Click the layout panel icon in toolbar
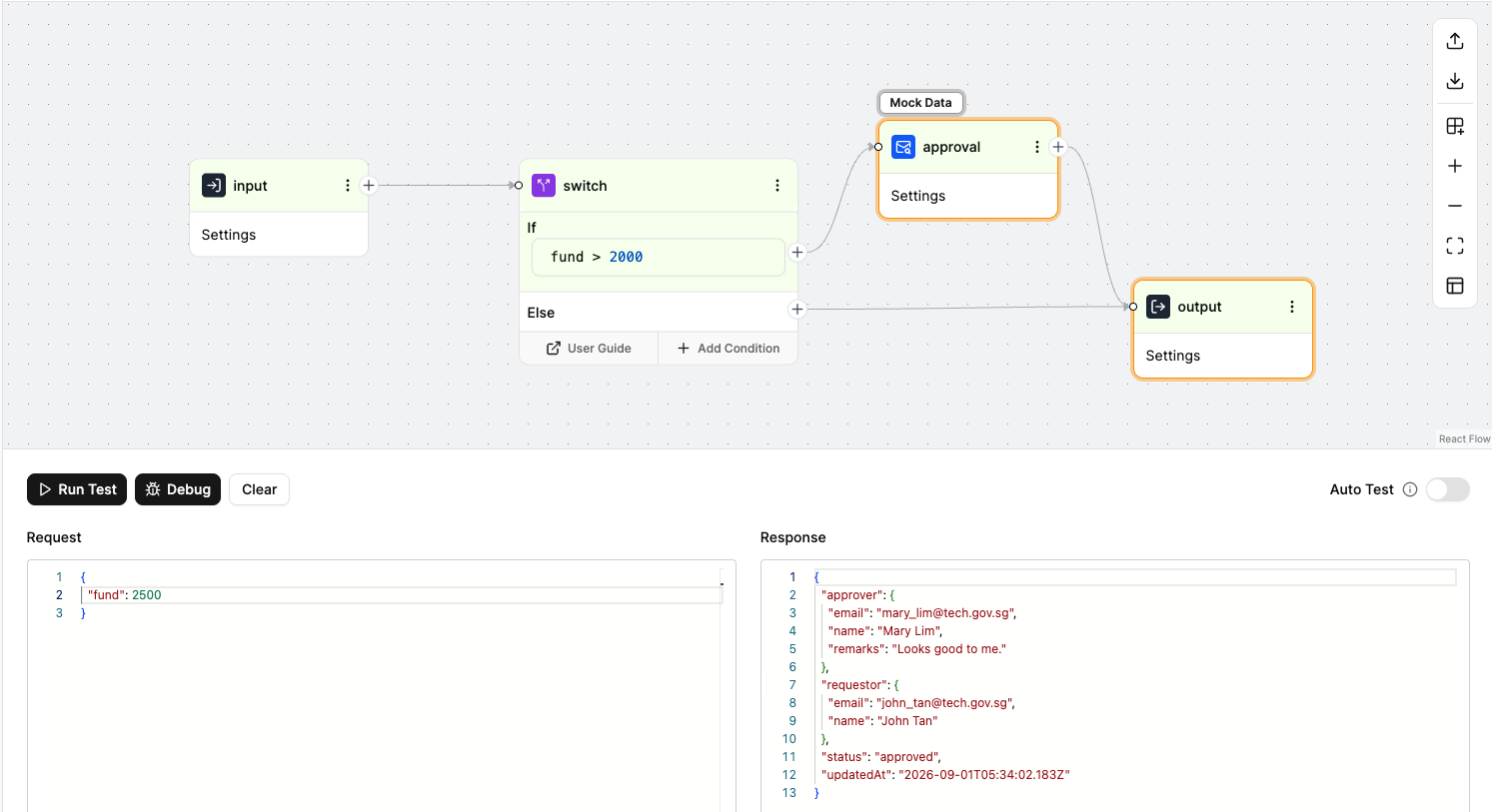The height and width of the screenshot is (812, 1492). pyautogui.click(x=1455, y=286)
